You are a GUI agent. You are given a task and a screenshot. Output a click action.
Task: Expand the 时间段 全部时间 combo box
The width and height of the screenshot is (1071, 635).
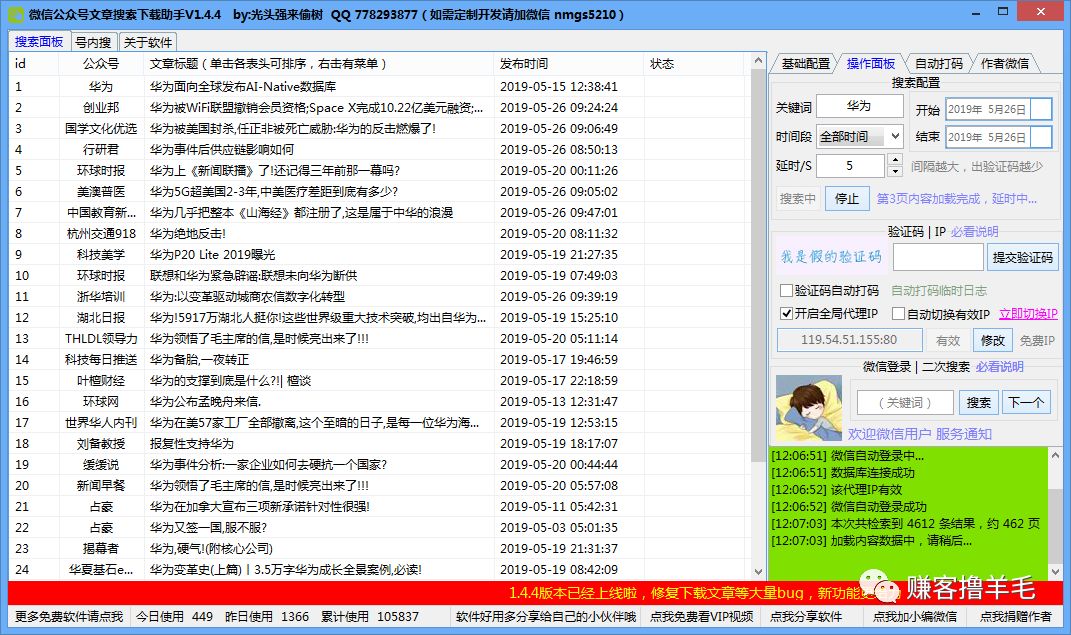(895, 137)
